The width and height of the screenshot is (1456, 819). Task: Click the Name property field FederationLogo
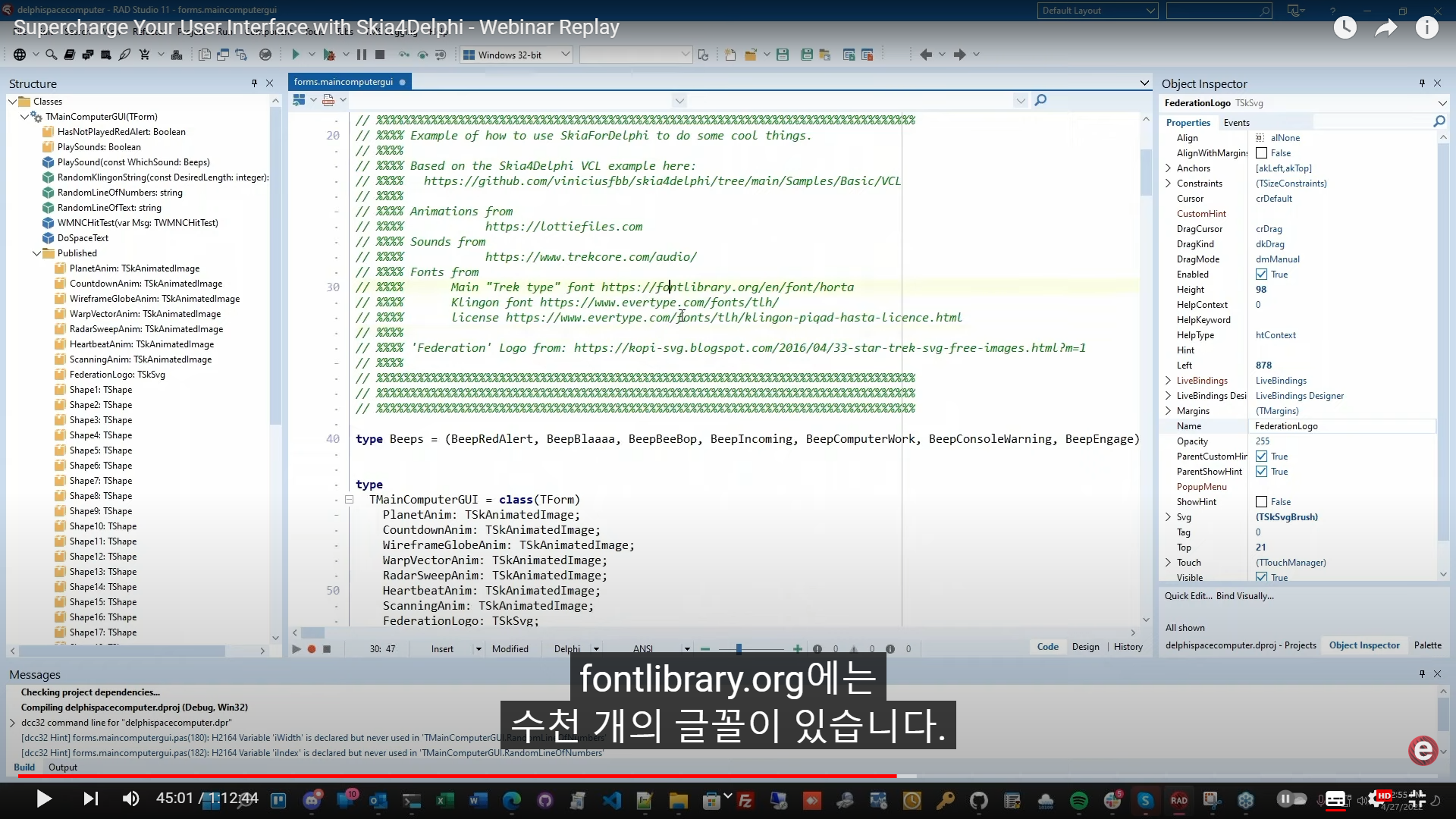tap(1342, 426)
